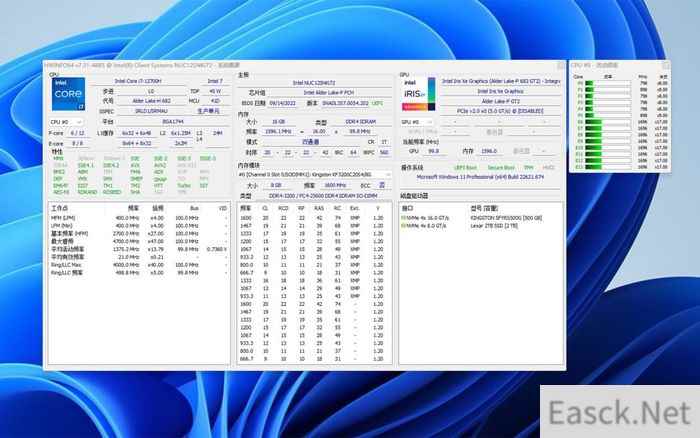
Task: Click the TDP value 45 W
Action: click(x=215, y=91)
